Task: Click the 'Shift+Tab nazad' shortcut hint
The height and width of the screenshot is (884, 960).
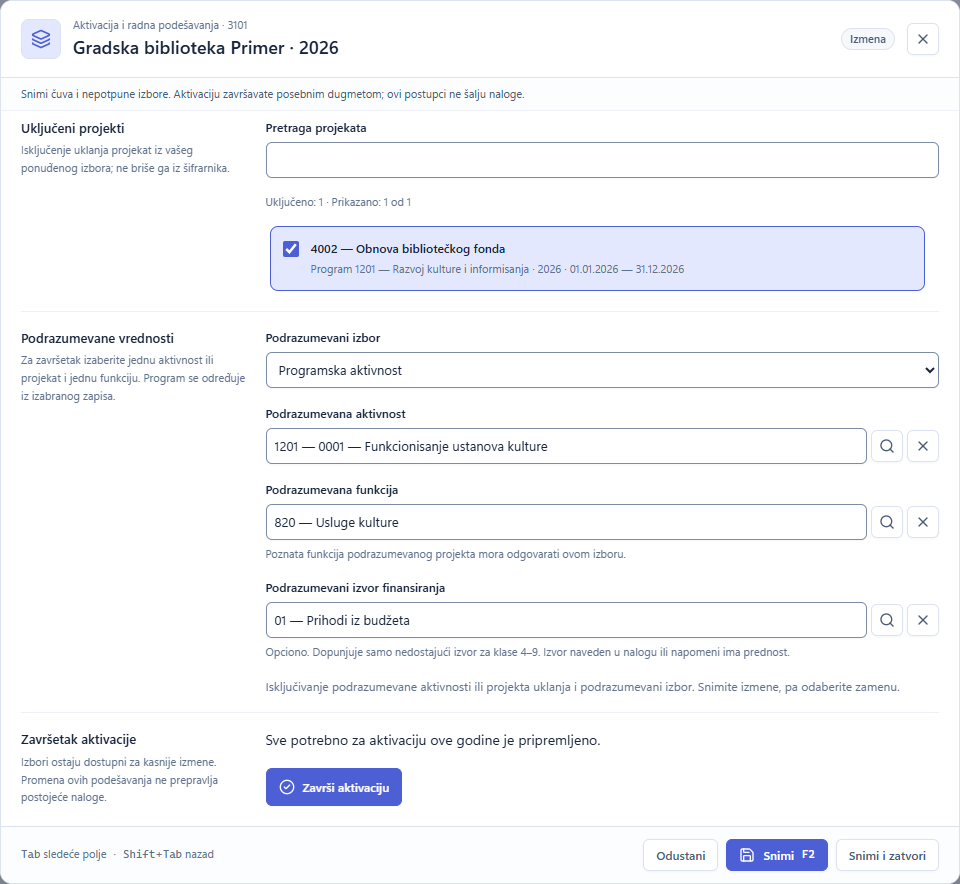Action: pos(168,854)
